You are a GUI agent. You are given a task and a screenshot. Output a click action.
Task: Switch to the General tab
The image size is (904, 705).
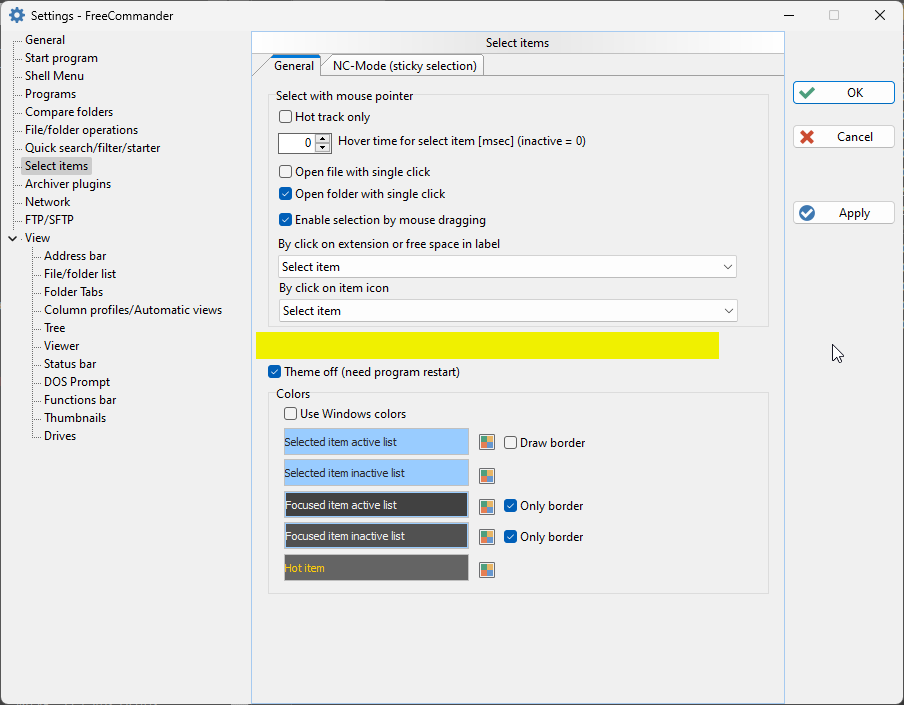(293, 66)
